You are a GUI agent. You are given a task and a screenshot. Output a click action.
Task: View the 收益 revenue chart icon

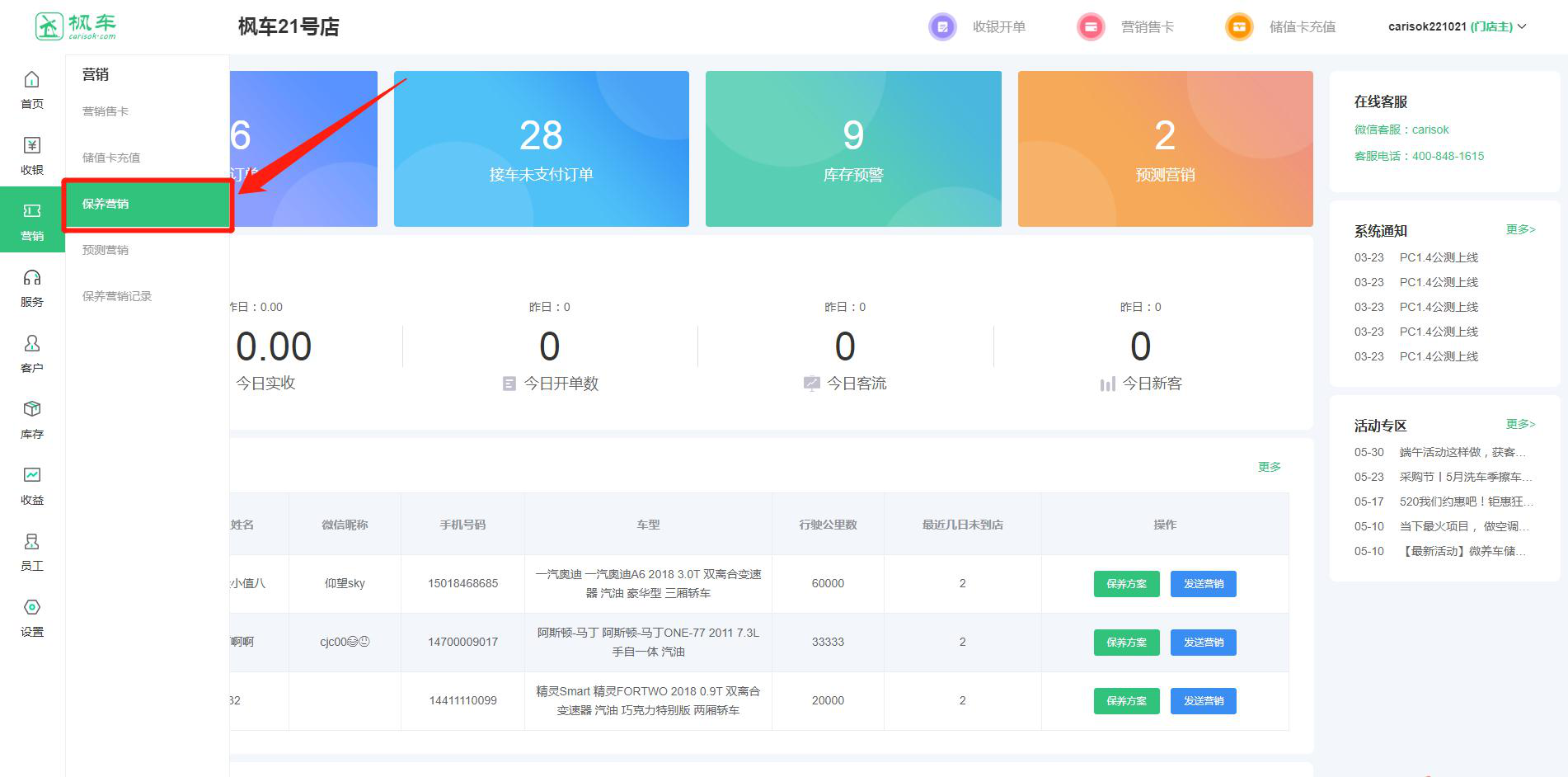click(x=31, y=476)
